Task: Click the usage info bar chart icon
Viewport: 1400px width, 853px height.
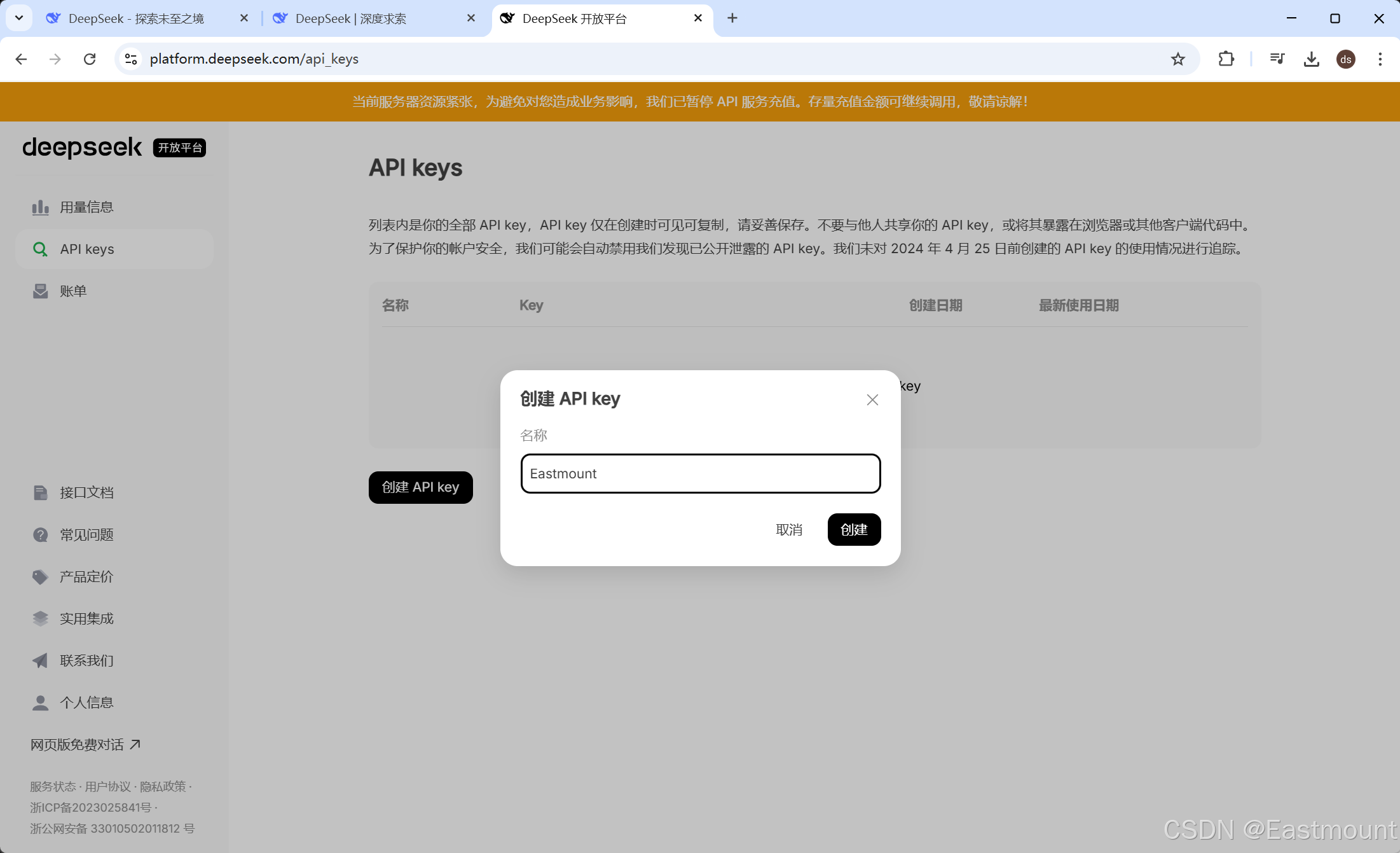Action: point(40,207)
